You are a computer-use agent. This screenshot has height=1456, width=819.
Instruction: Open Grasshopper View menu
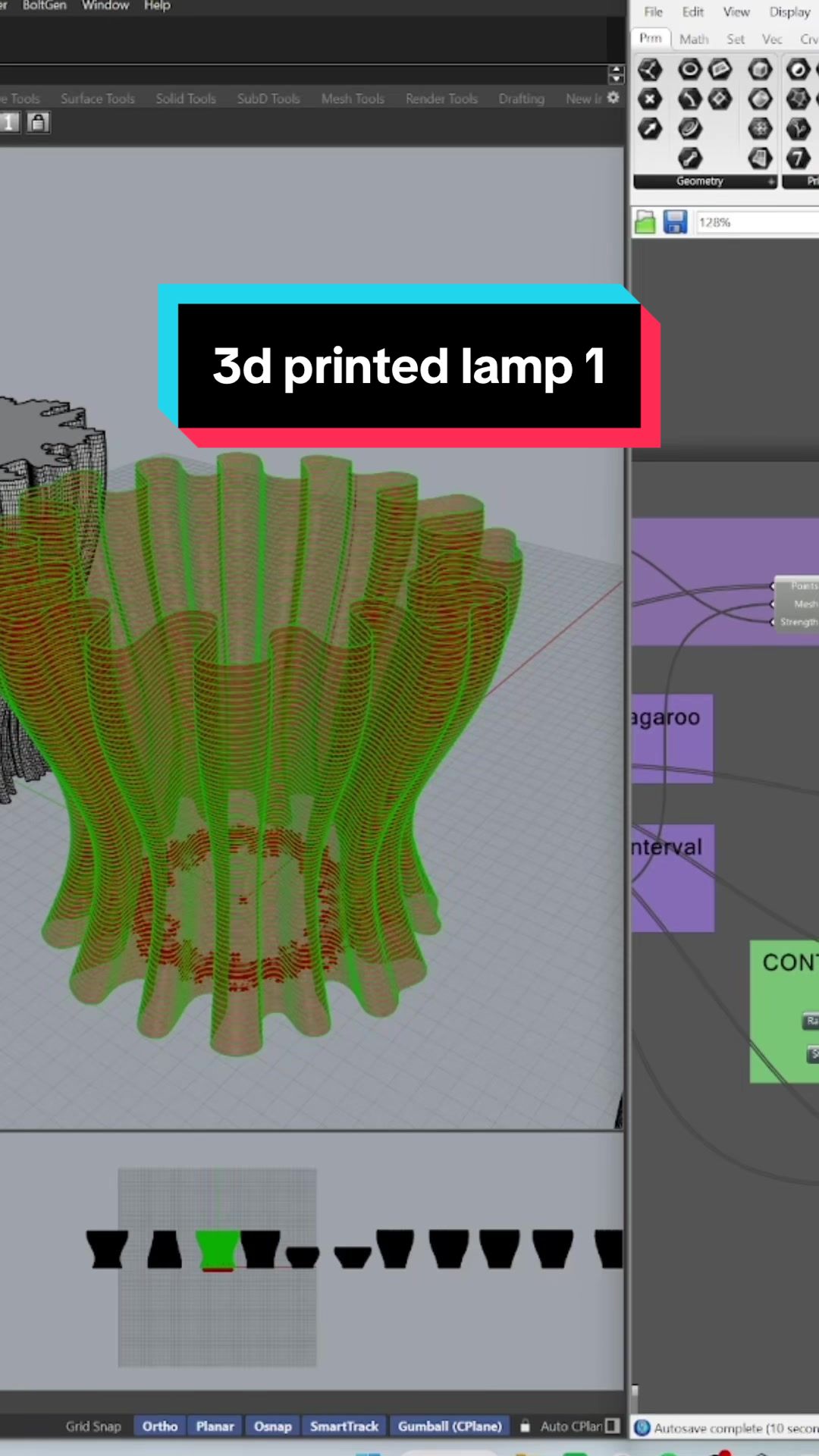point(736,12)
